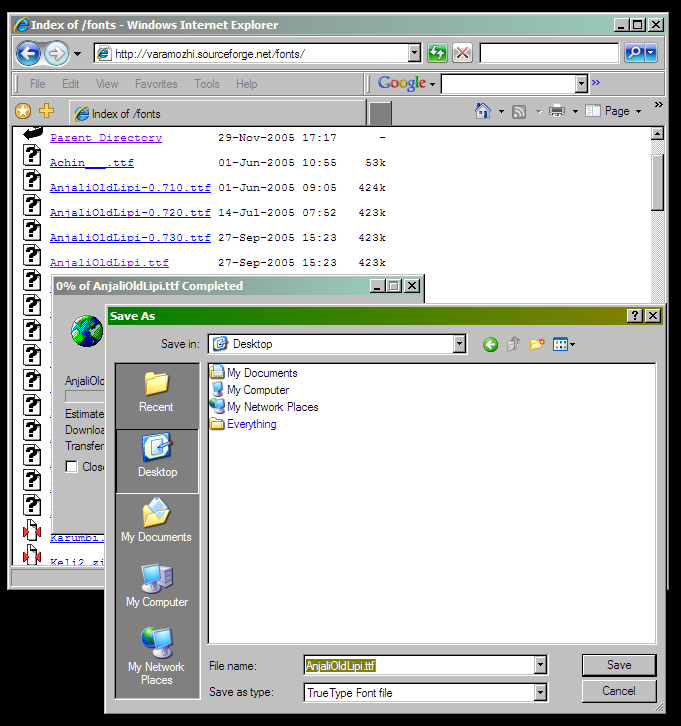Select My Computer in the places sidebar

point(157,585)
